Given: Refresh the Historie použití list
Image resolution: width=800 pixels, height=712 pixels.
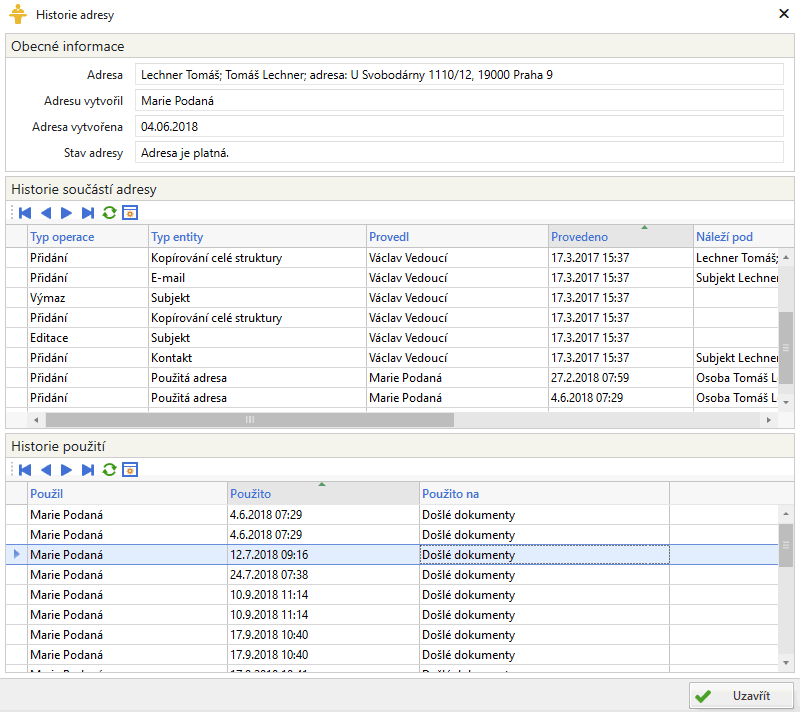Looking at the screenshot, I should tap(109, 469).
